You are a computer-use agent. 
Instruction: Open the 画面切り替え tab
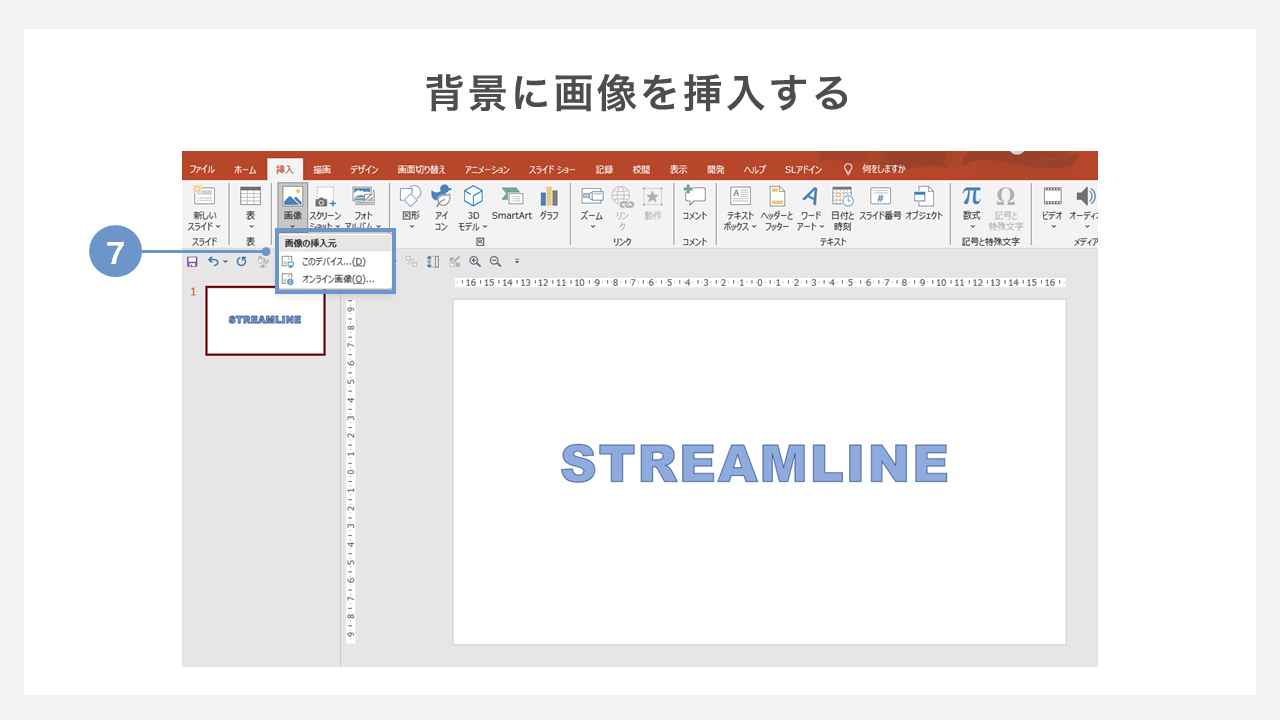(x=421, y=169)
